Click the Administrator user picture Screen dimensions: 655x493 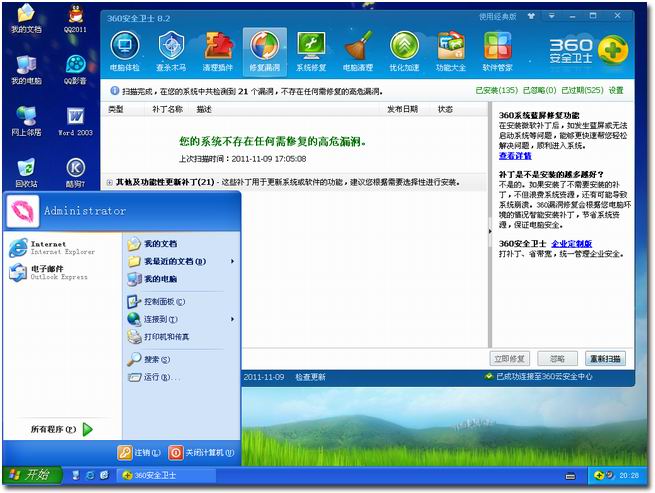23,211
